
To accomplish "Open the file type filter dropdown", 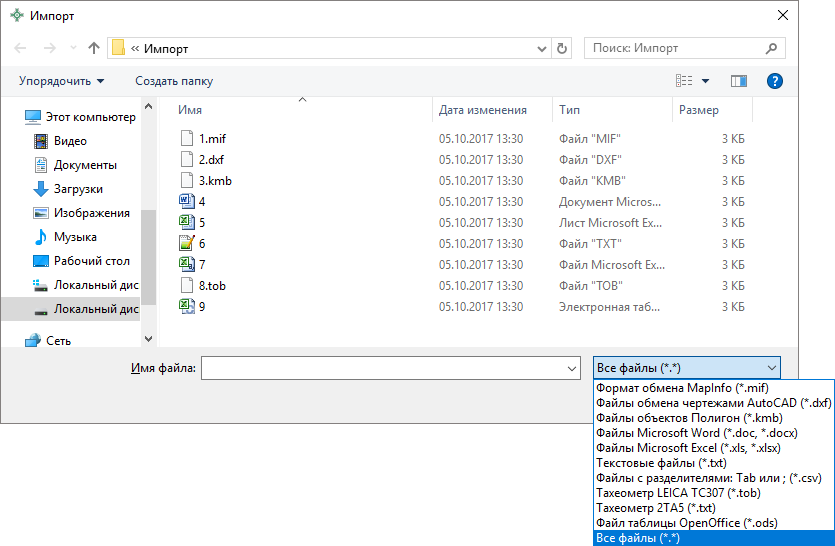I will click(685, 368).
